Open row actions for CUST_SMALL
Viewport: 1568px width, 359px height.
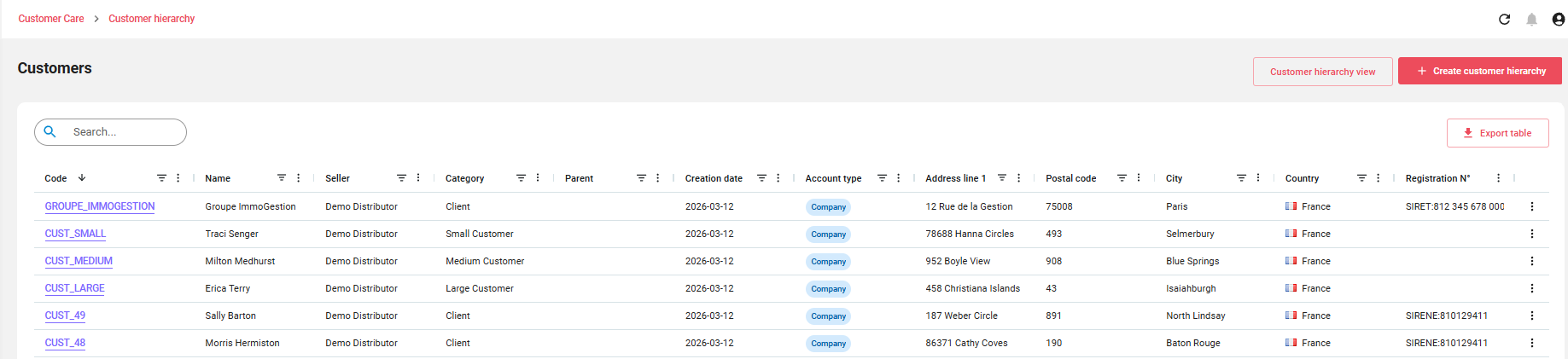tap(1531, 234)
